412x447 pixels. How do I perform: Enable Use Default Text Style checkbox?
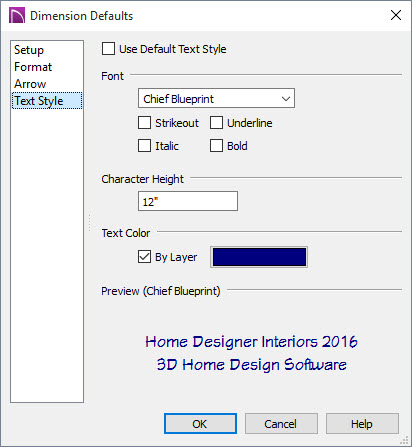pyautogui.click(x=108, y=49)
